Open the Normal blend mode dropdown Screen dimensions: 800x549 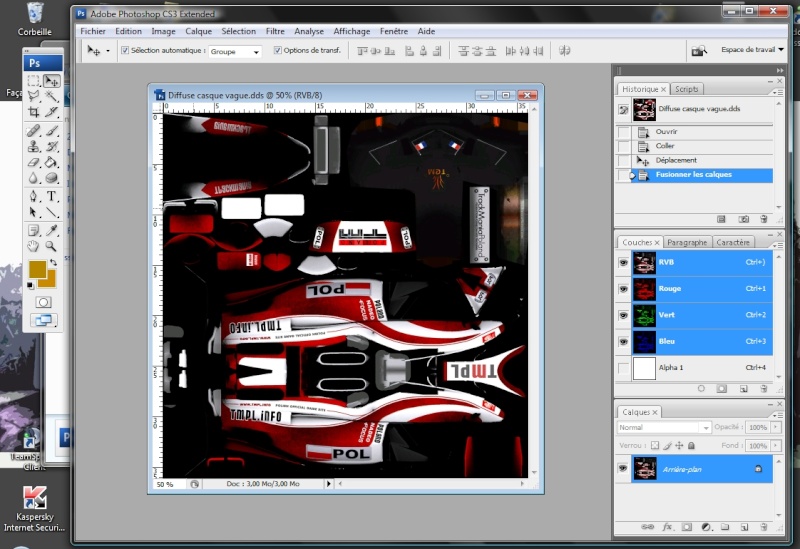coord(664,427)
